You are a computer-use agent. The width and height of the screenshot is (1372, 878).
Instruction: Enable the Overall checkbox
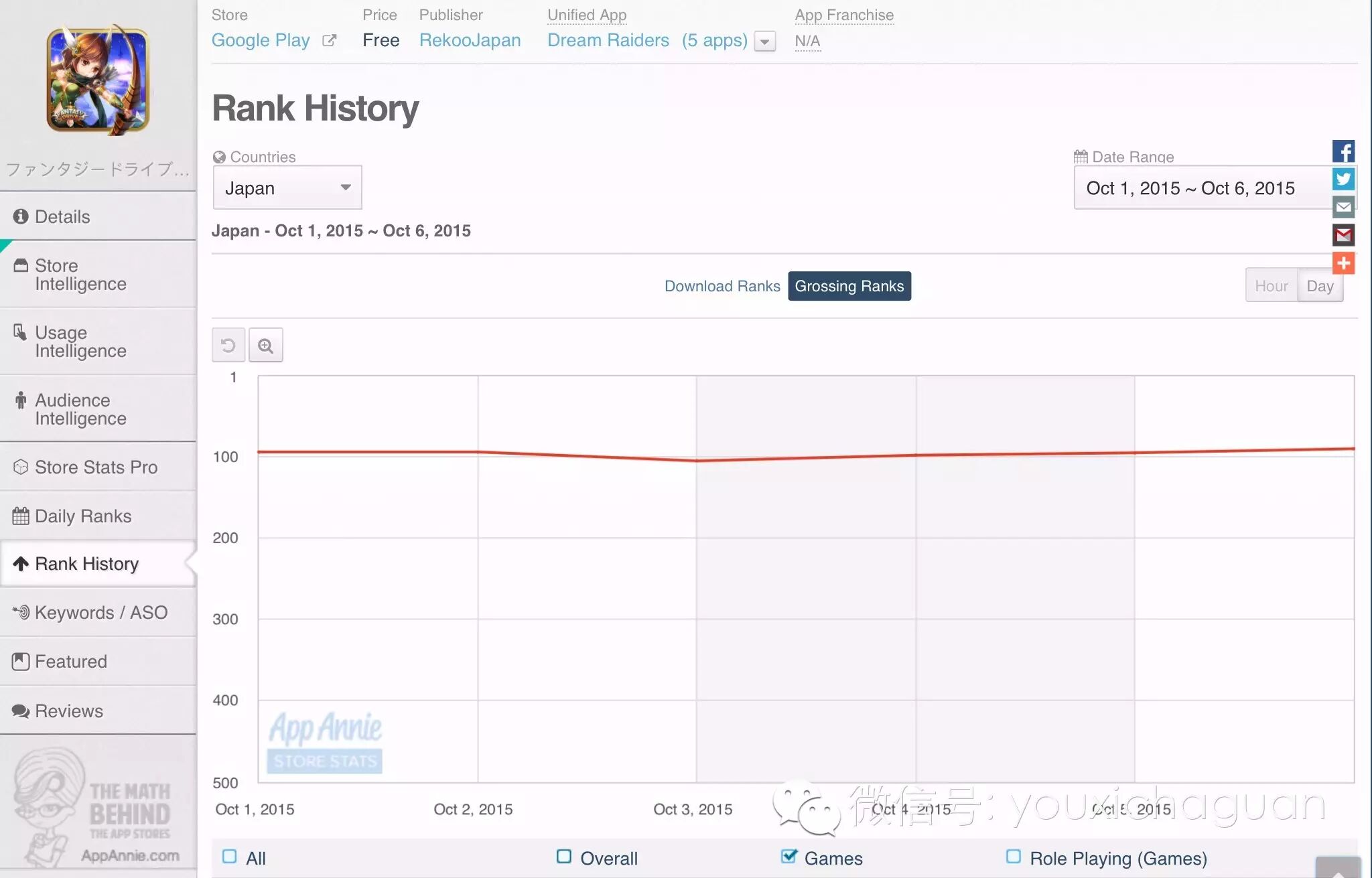pyautogui.click(x=564, y=857)
